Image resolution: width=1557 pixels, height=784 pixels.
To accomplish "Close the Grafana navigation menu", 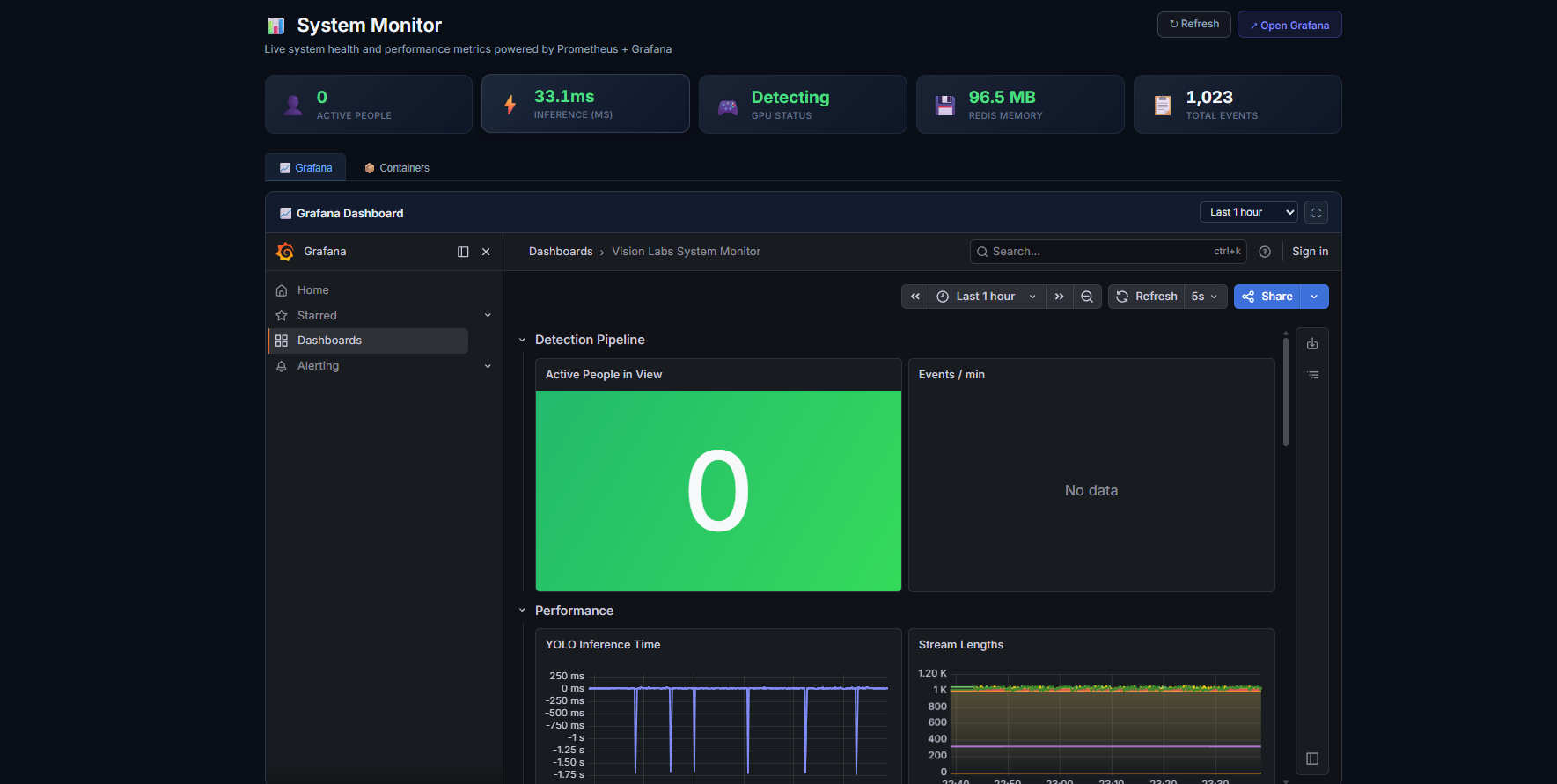I will click(x=486, y=252).
